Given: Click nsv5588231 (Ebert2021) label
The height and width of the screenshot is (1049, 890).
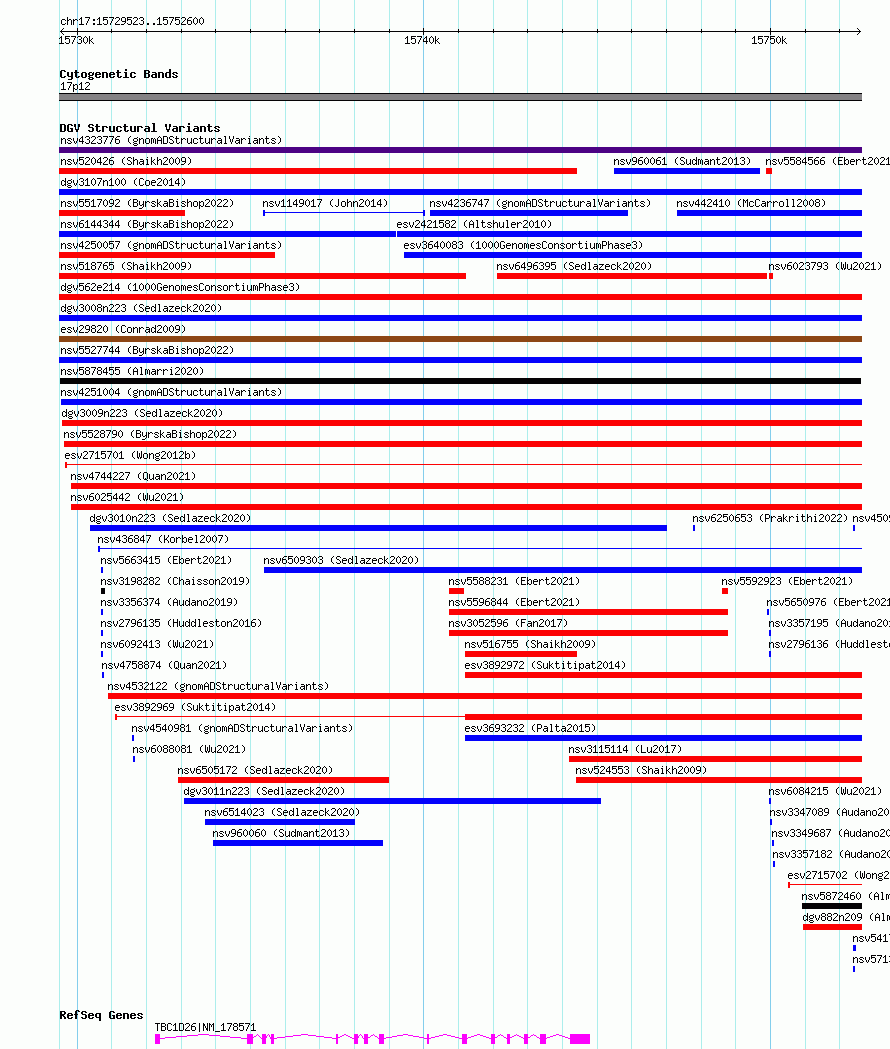Looking at the screenshot, I should coord(515,581).
